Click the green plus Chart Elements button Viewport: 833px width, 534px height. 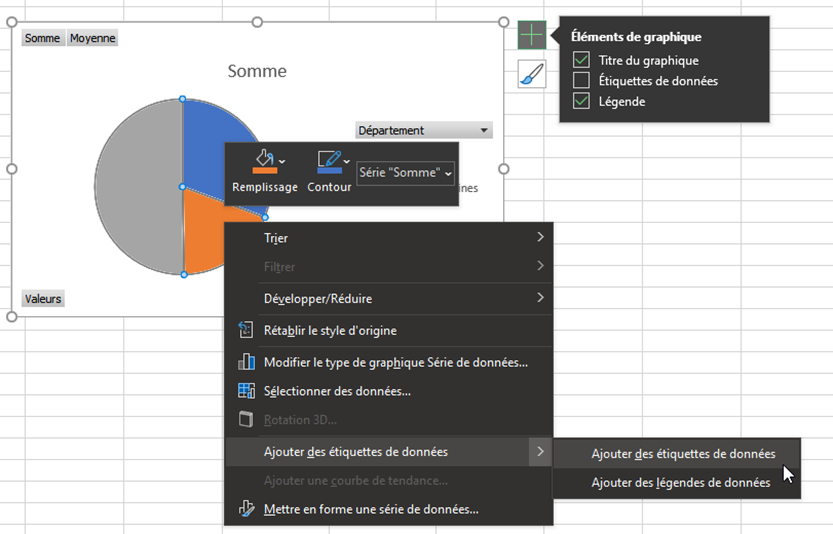click(x=531, y=35)
